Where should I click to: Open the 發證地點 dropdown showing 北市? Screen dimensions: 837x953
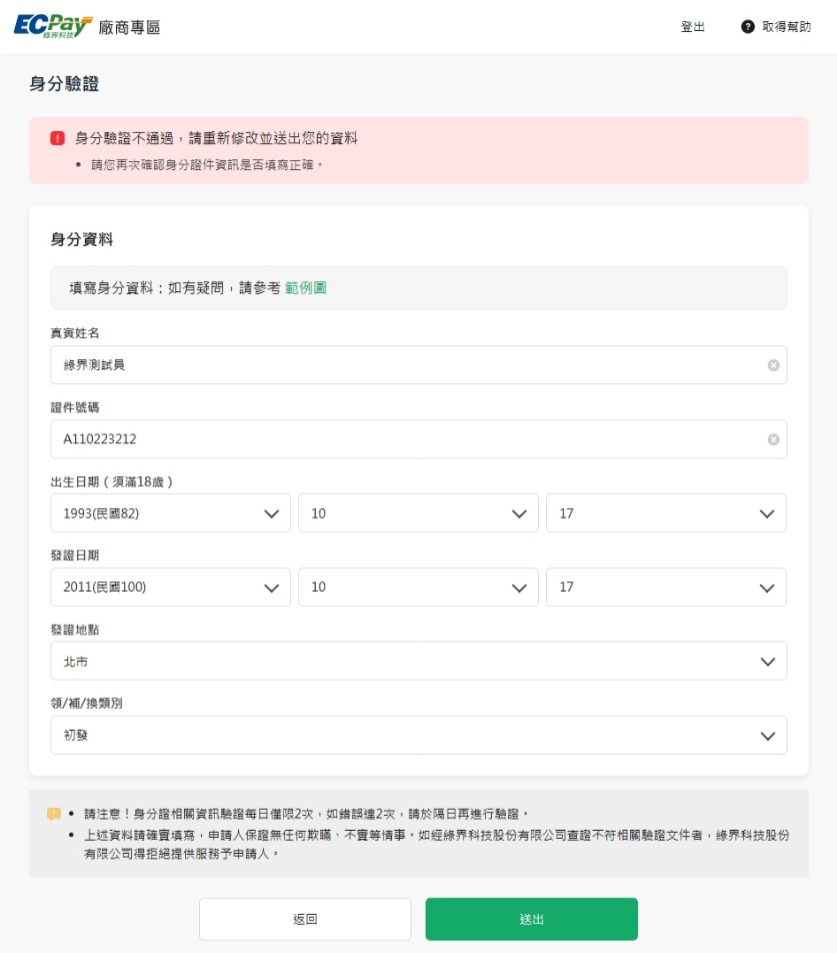pos(418,661)
